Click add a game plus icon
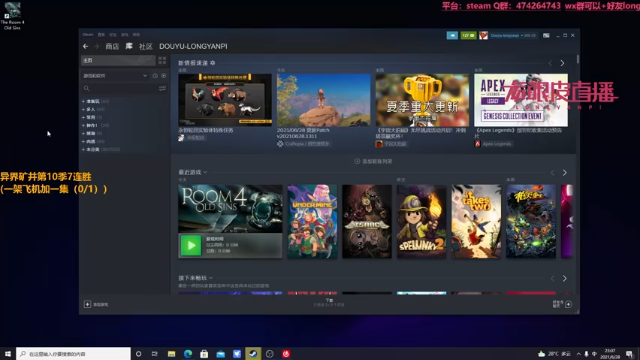This screenshot has width=640, height=360. pos(87,304)
